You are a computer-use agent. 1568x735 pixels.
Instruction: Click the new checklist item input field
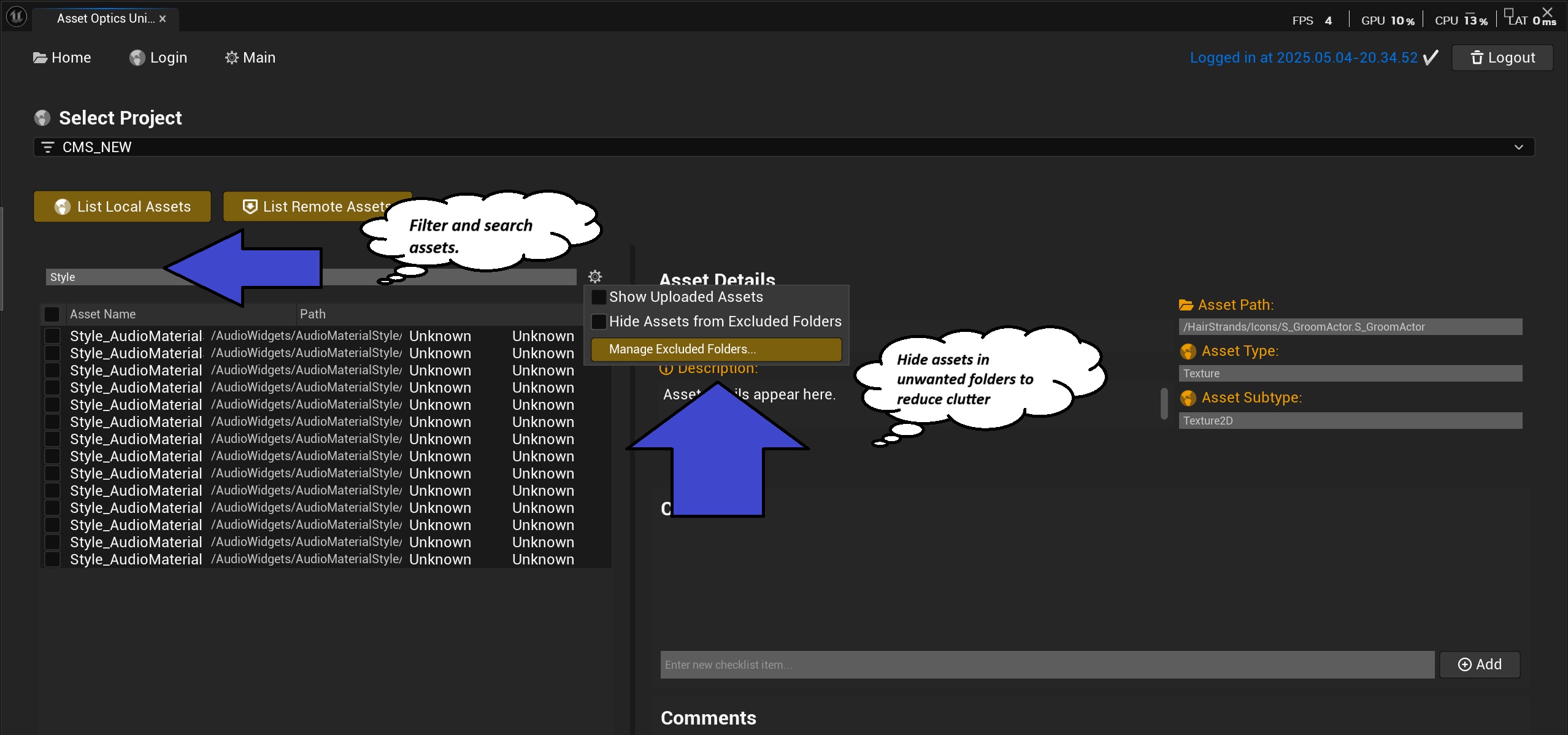[x=1043, y=664]
